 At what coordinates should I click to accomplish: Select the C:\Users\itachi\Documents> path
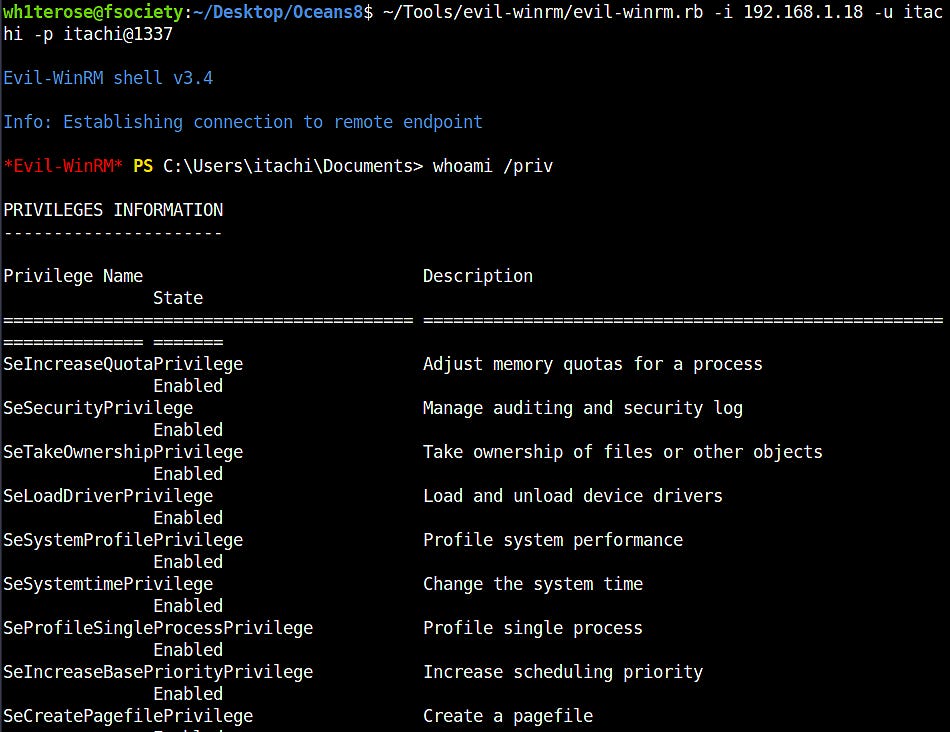click(x=293, y=165)
